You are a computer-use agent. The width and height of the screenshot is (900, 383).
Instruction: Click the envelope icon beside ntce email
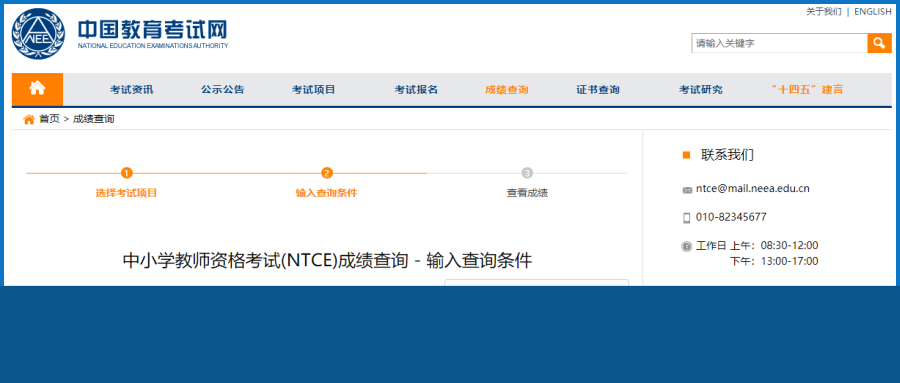tap(687, 190)
